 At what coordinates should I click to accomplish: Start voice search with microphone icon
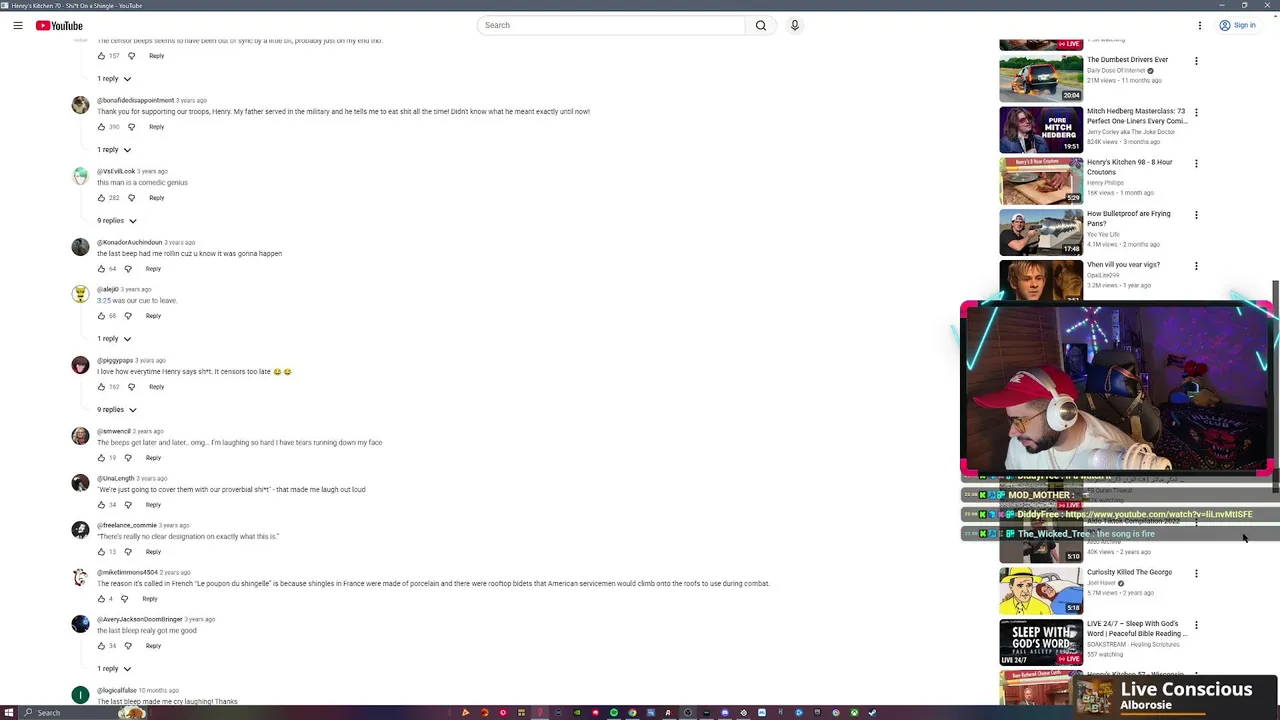[795, 25]
